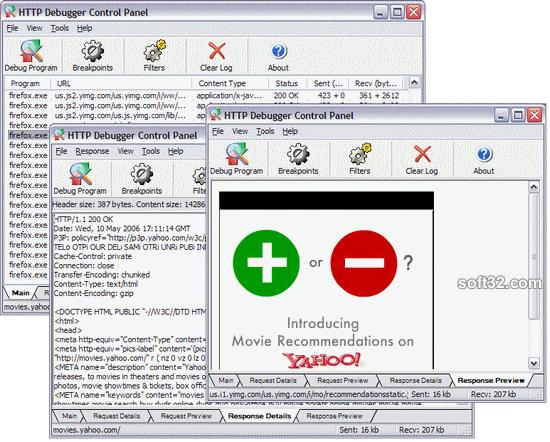The height and width of the screenshot is (442, 550).
Task: Select the active Response Preview tab in the front window
Action: point(491,381)
